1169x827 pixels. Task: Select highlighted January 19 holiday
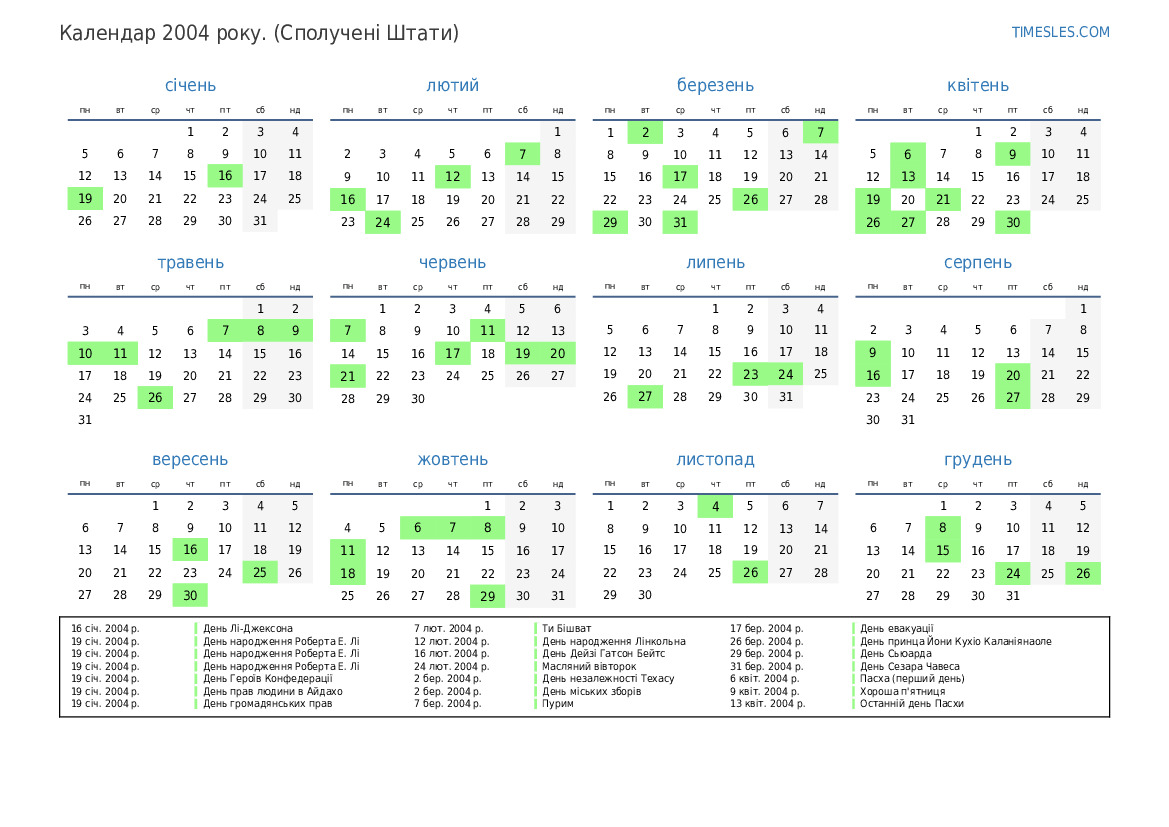click(85, 198)
